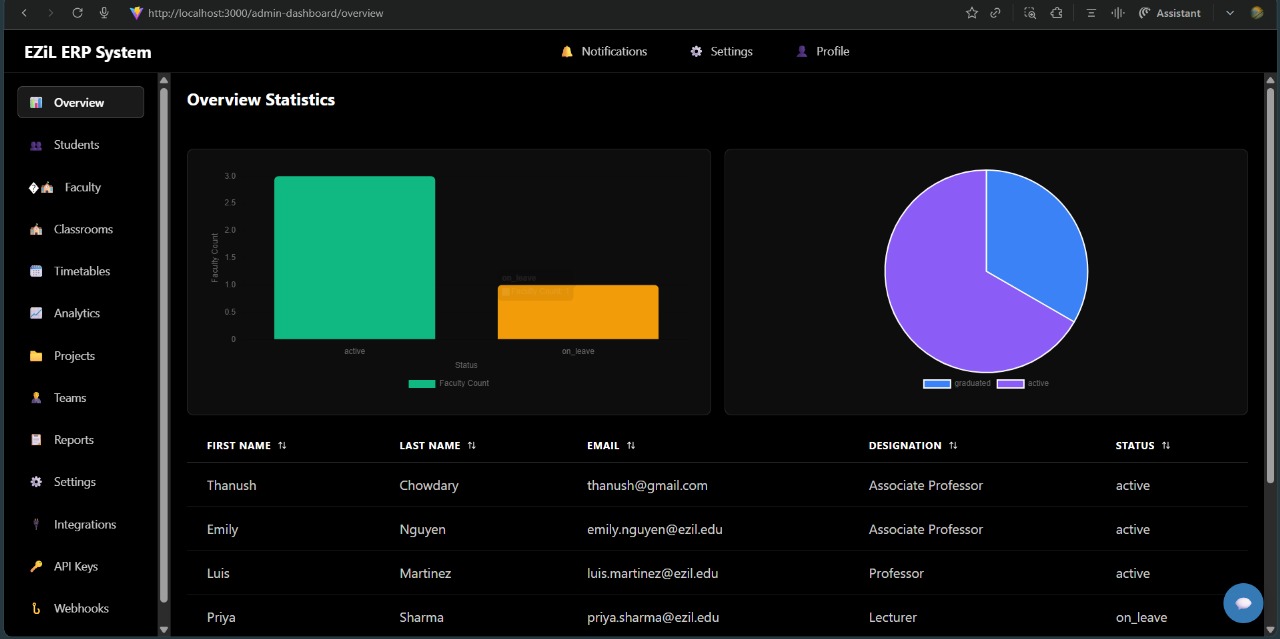Expand the browser toolbar chevron dropdown
Image resolution: width=1280 pixels, height=639 pixels.
(x=1230, y=13)
